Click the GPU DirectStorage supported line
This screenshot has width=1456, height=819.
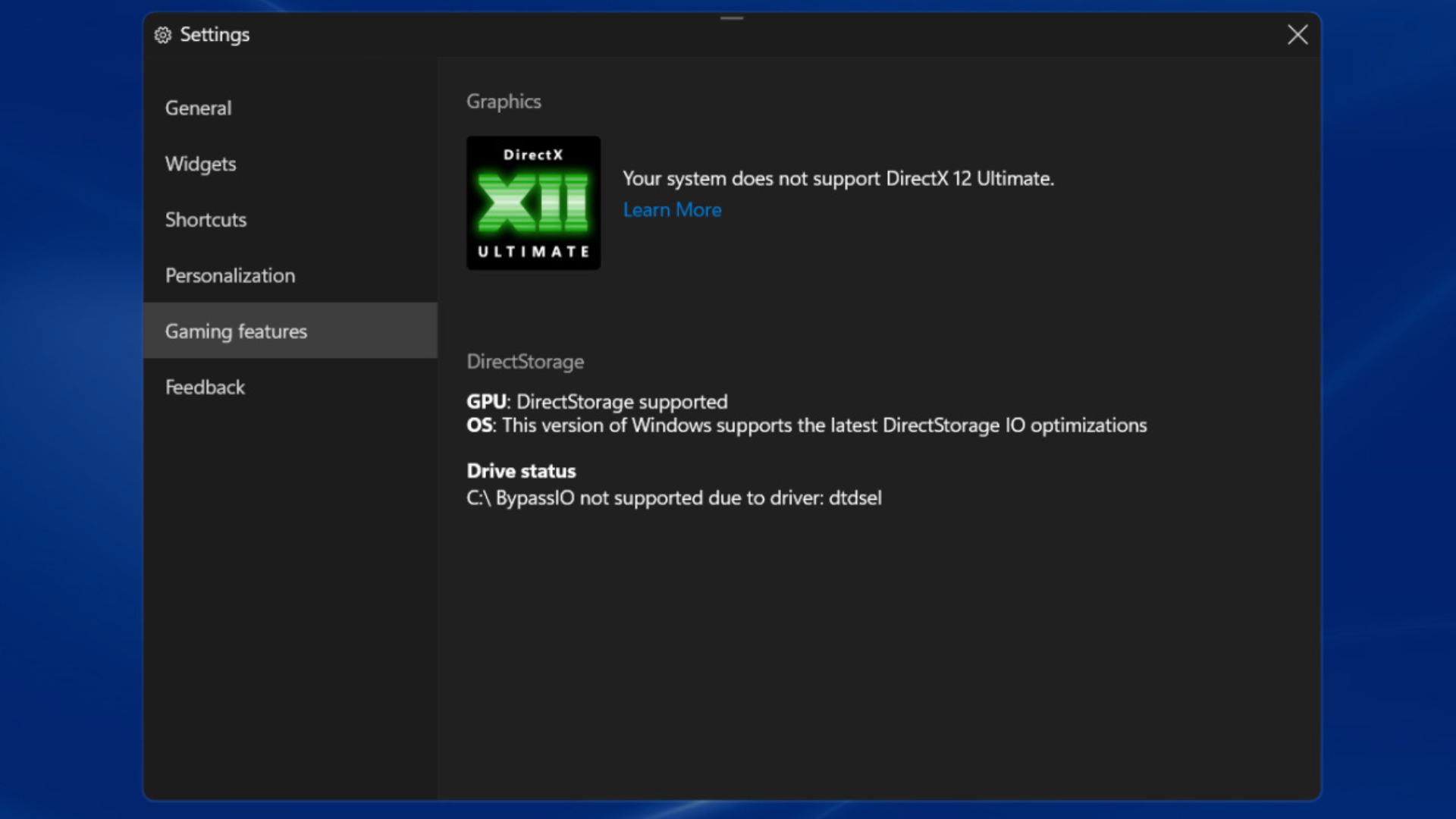pyautogui.click(x=597, y=401)
